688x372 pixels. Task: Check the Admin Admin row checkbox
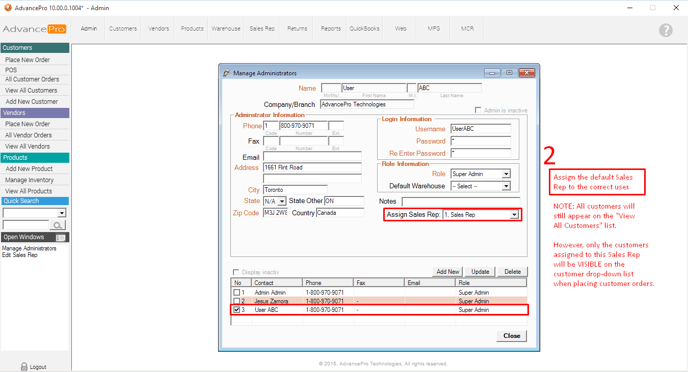(236, 292)
